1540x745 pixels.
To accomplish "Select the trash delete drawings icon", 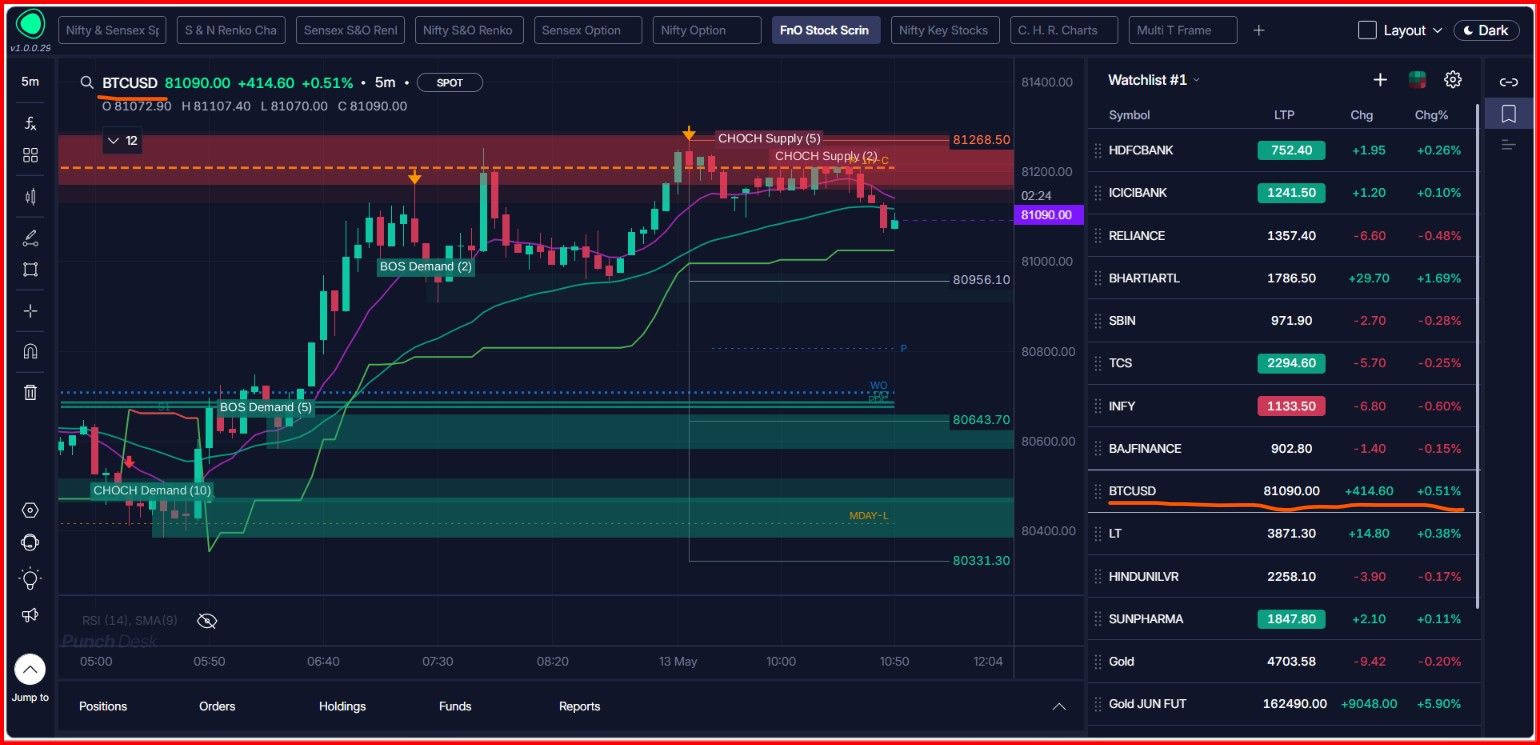I will pos(30,392).
